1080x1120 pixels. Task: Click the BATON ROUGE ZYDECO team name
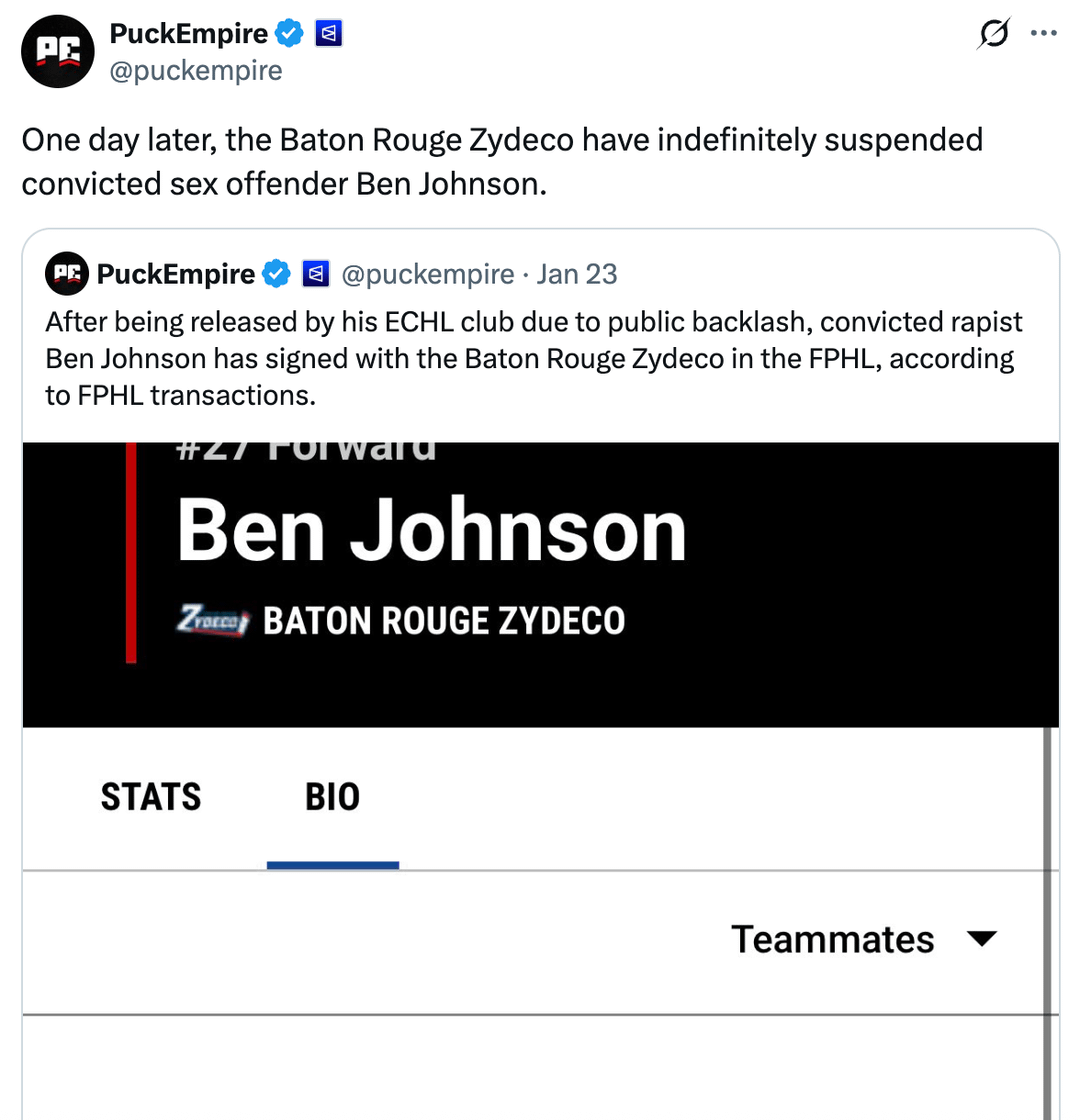tap(443, 621)
